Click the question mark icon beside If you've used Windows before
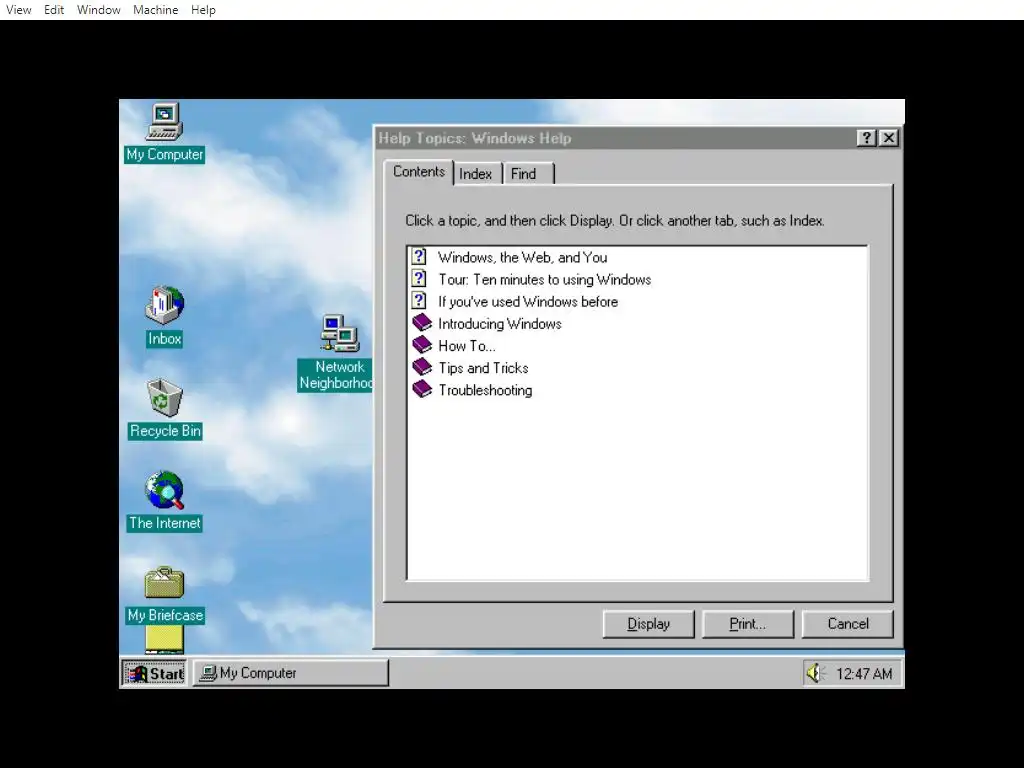Image resolution: width=1024 pixels, height=768 pixels. click(x=419, y=301)
